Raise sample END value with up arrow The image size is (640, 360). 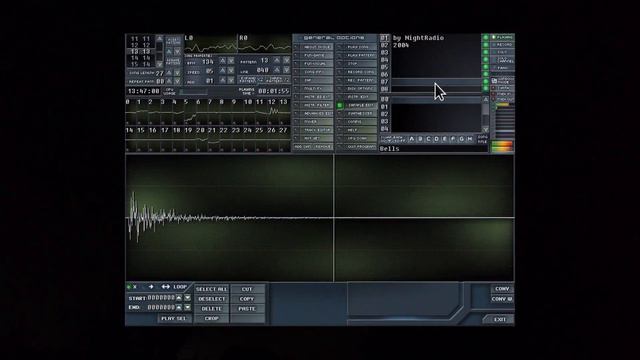coord(179,307)
